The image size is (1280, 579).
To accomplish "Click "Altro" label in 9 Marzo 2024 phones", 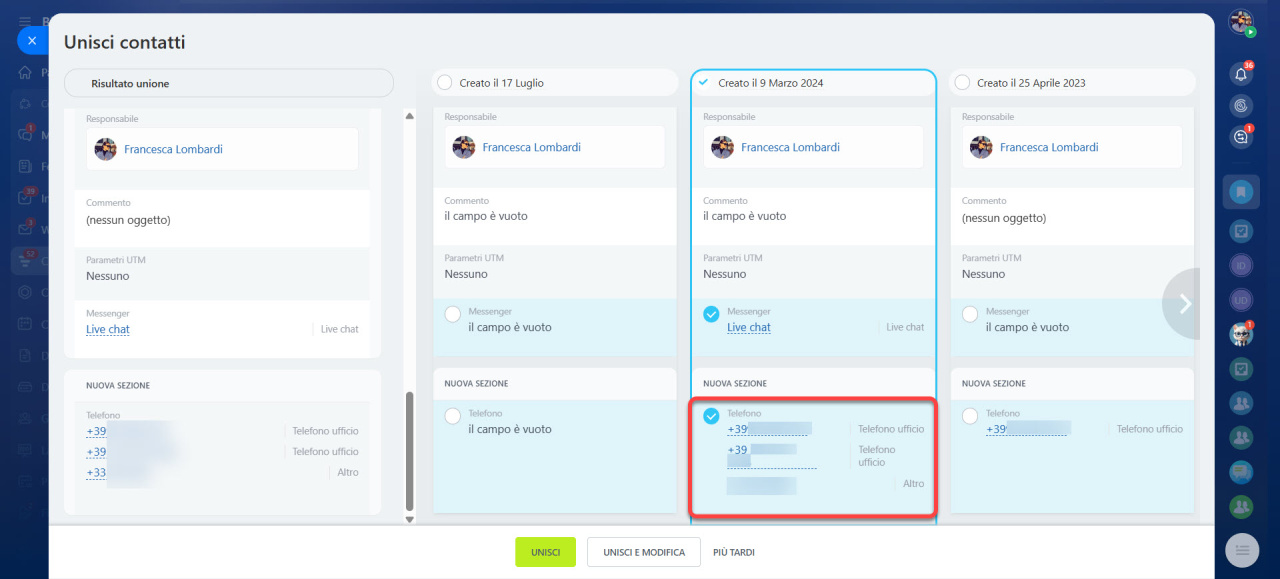I will point(914,484).
